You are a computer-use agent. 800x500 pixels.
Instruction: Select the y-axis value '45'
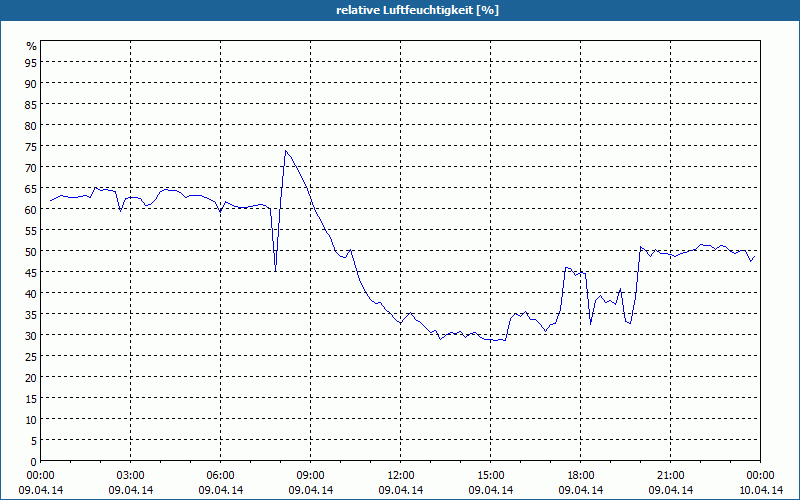point(31,272)
